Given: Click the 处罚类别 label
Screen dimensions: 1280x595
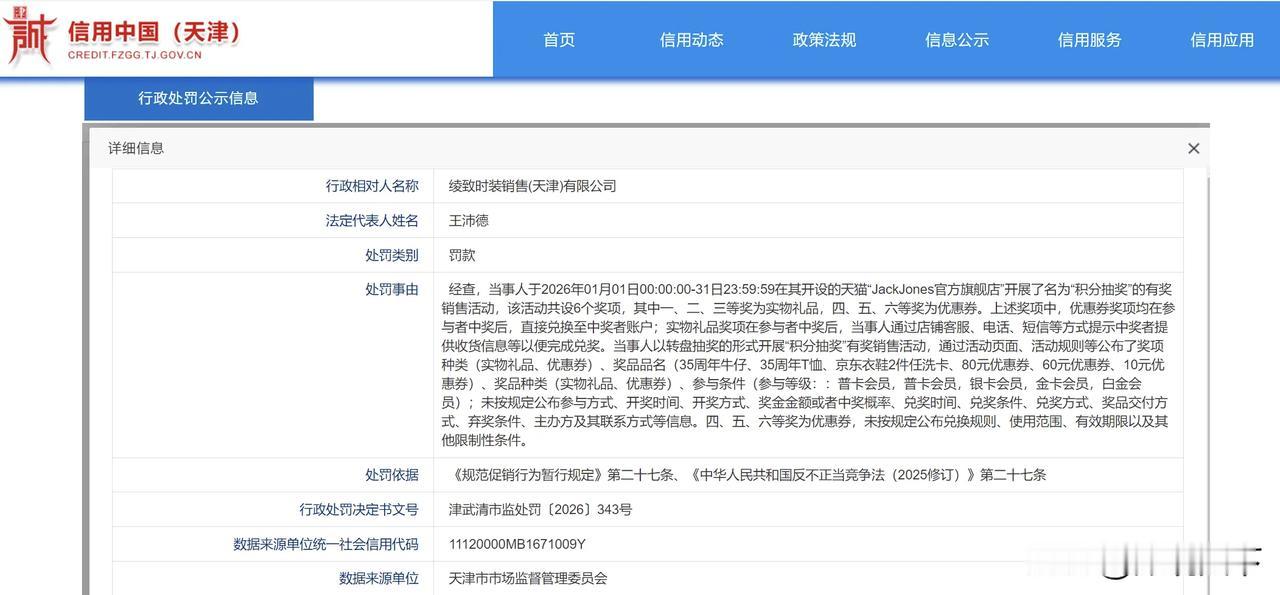Looking at the screenshot, I should [x=392, y=256].
